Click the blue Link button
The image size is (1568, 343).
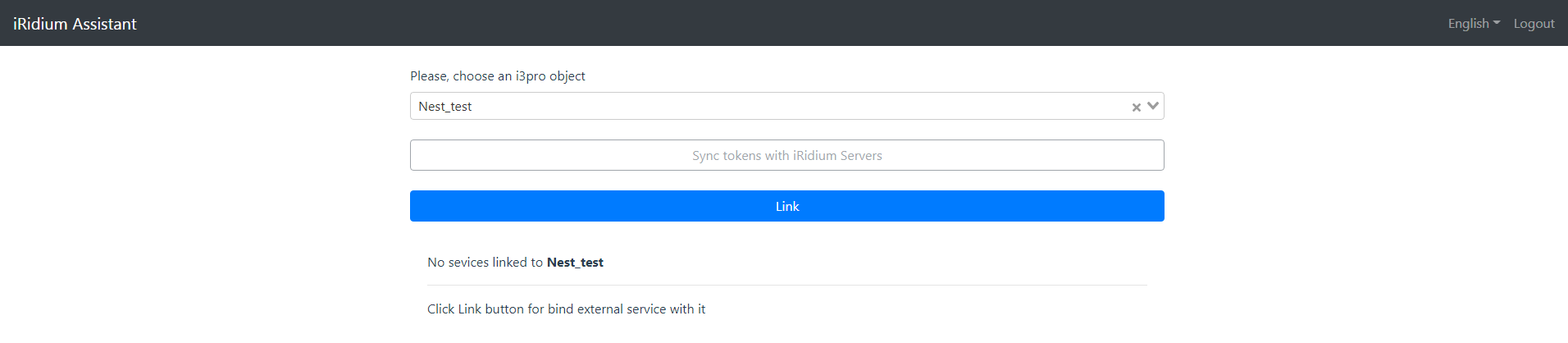[786, 206]
